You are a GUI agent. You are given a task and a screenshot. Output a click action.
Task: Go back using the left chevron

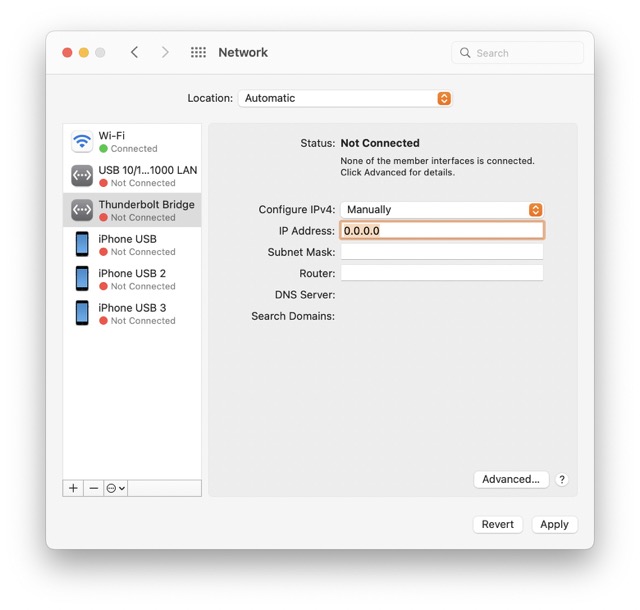coord(135,53)
